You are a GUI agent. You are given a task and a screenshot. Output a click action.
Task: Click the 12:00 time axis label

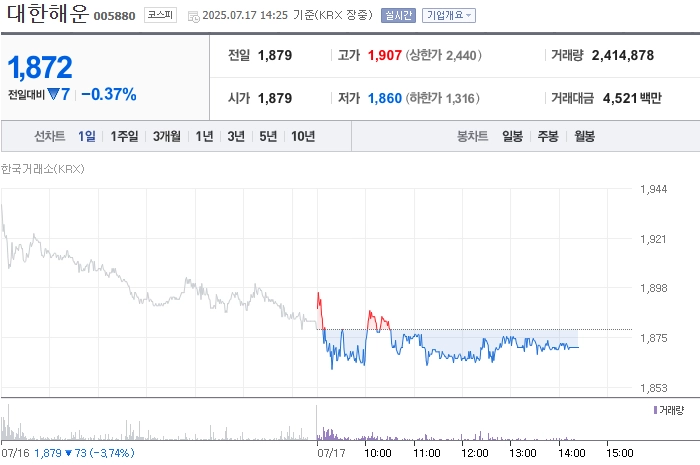pos(475,453)
